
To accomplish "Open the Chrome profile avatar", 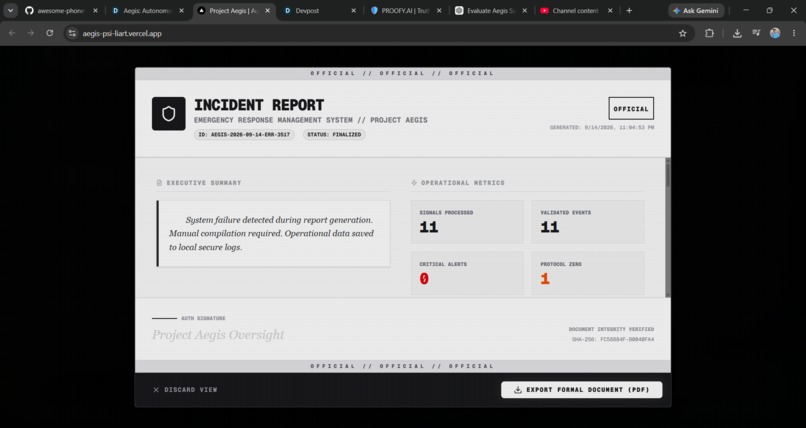I will pos(775,33).
